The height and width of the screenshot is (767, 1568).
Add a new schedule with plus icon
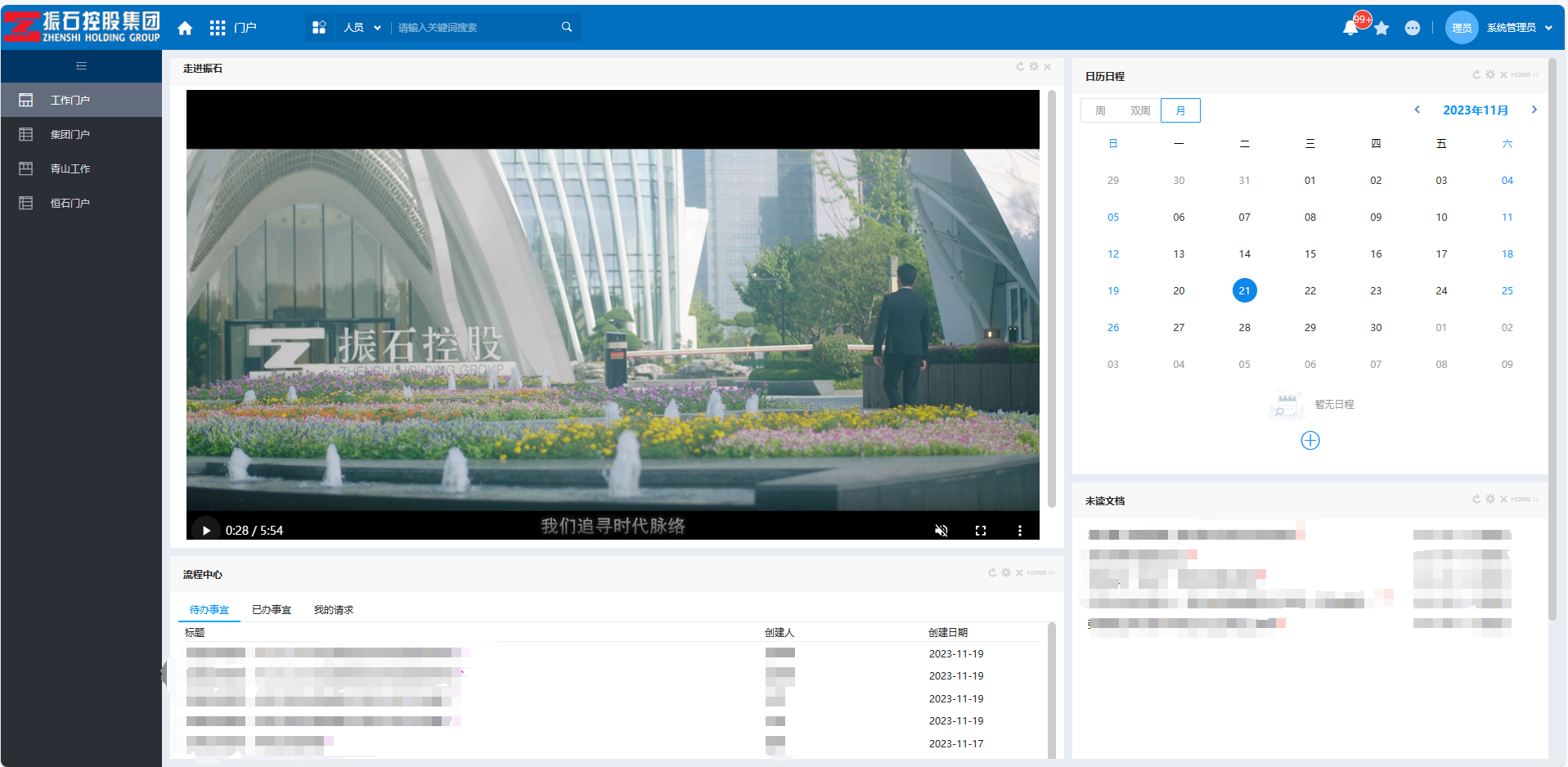1310,441
